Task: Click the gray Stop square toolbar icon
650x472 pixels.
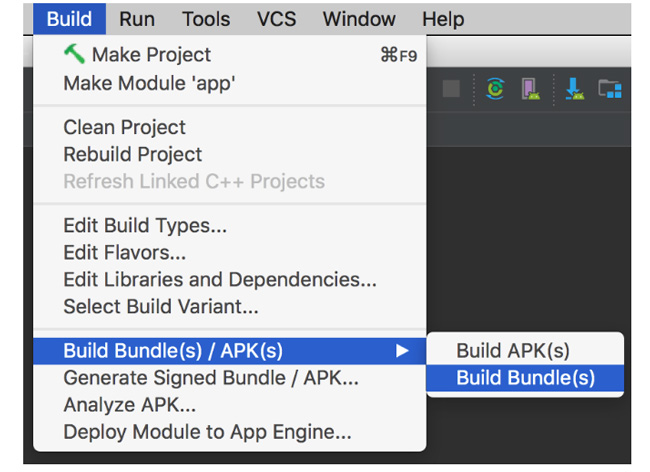Action: (451, 88)
